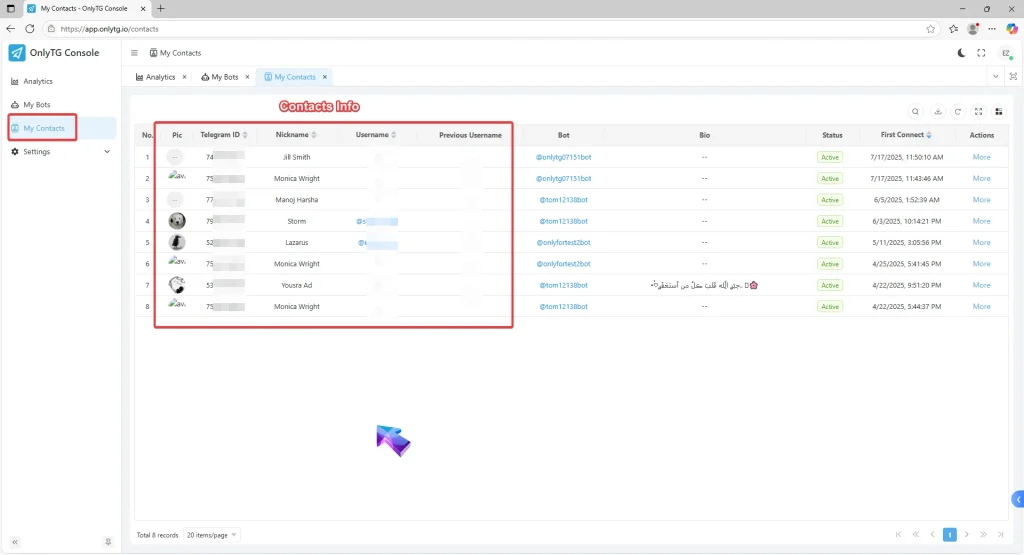Open My Bots in the sidebar
Viewport: 1024px width, 555px height.
coord(37,104)
